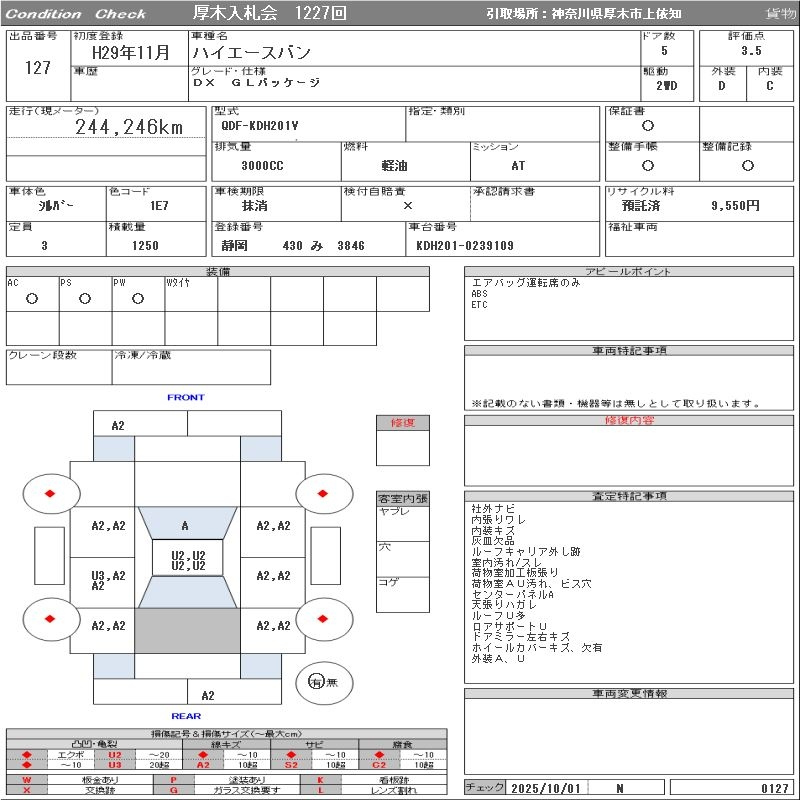
Task: Select the rear-right wheel diamond marker
Action: point(324,618)
